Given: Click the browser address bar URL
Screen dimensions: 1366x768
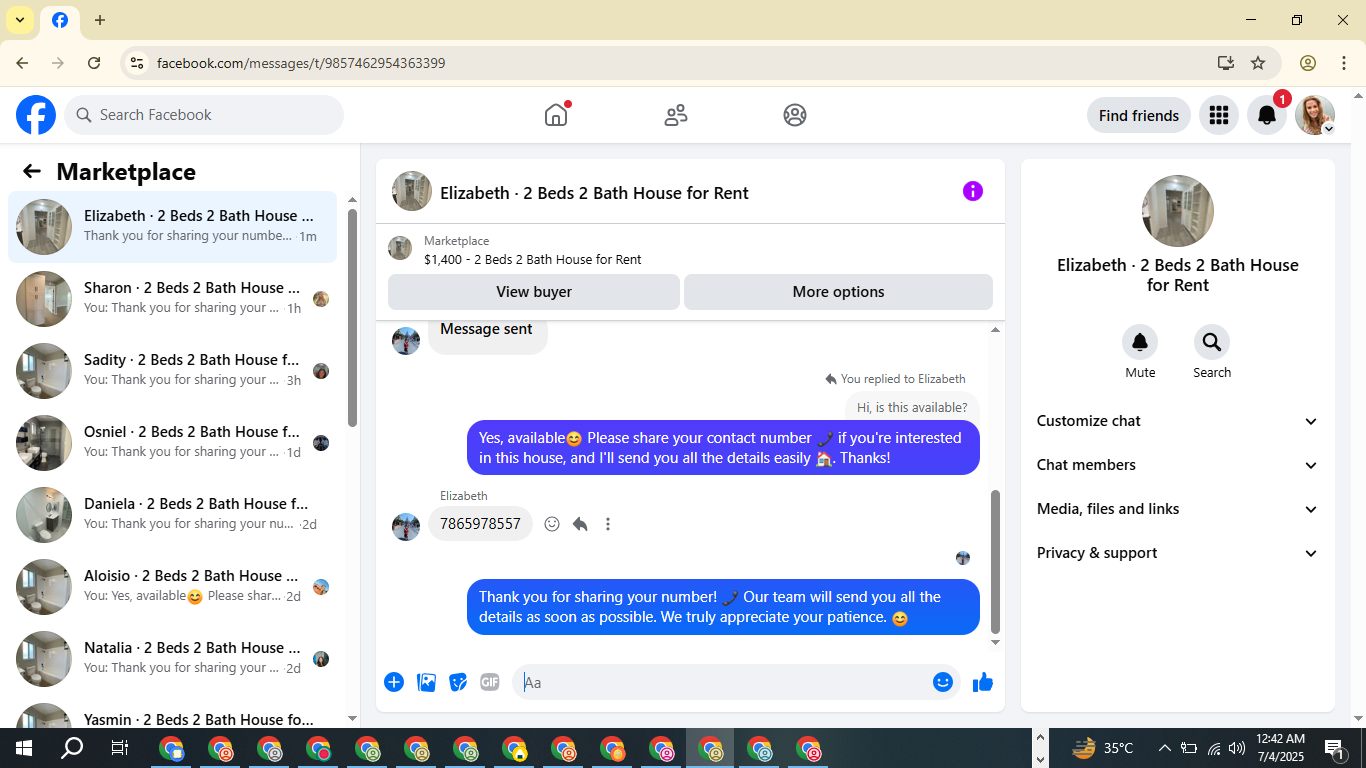Looking at the screenshot, I should (x=301, y=63).
